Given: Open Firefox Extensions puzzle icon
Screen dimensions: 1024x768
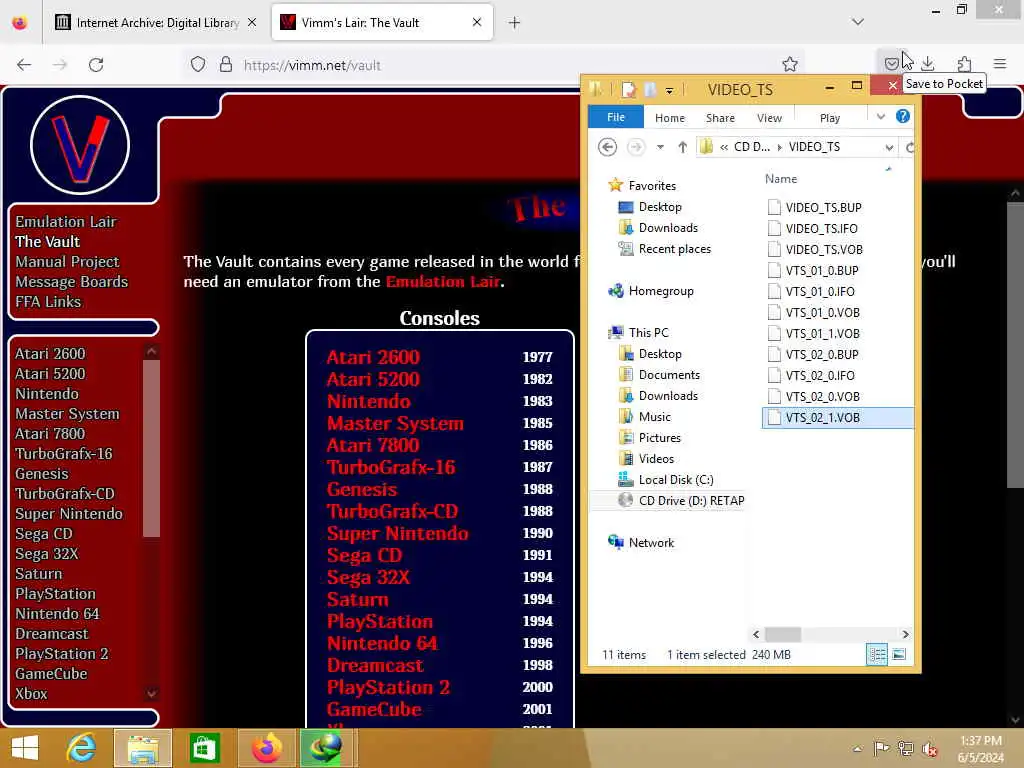Looking at the screenshot, I should [x=964, y=64].
